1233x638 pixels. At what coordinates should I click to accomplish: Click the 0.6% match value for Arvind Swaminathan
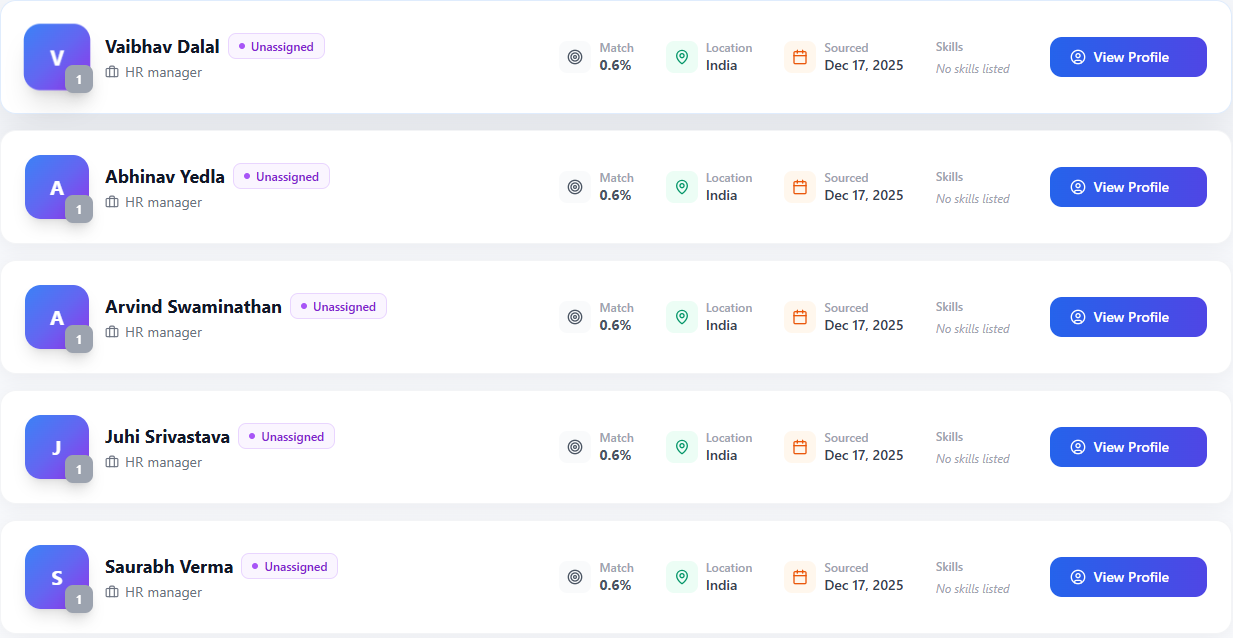[x=615, y=326]
